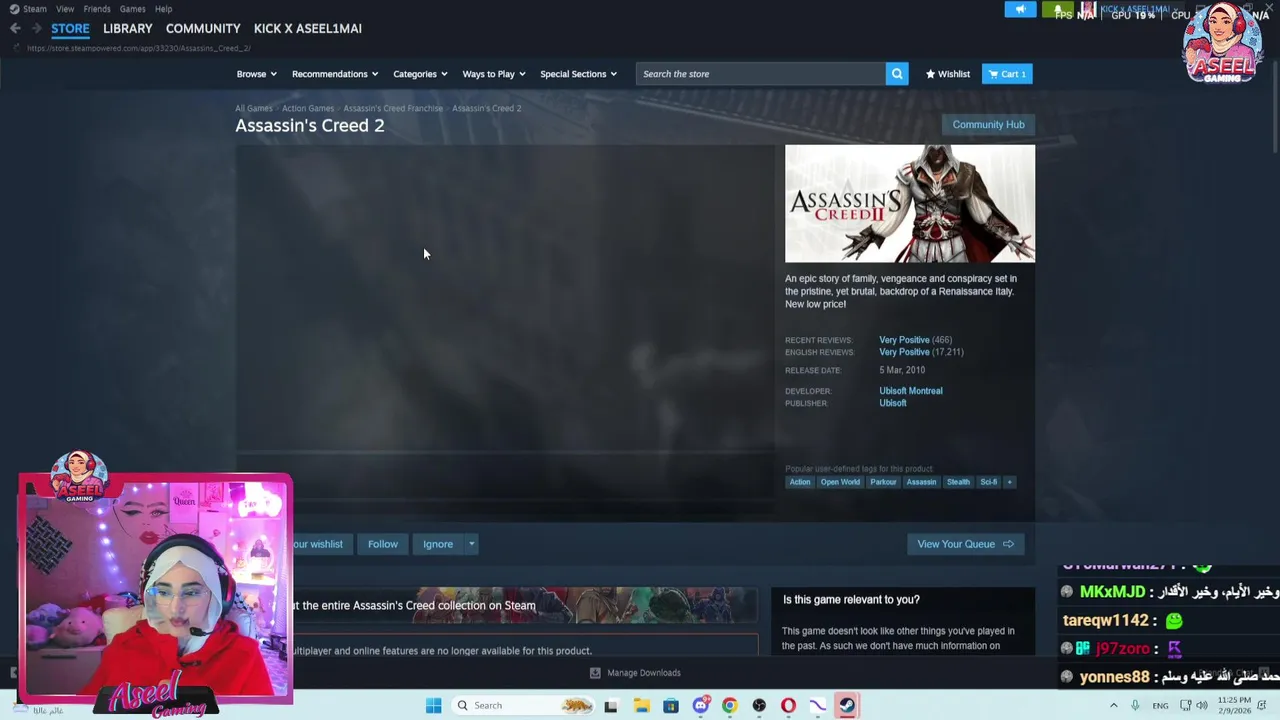Open Microsoft Store taskbar icon
The image size is (1280, 720).
(670, 706)
